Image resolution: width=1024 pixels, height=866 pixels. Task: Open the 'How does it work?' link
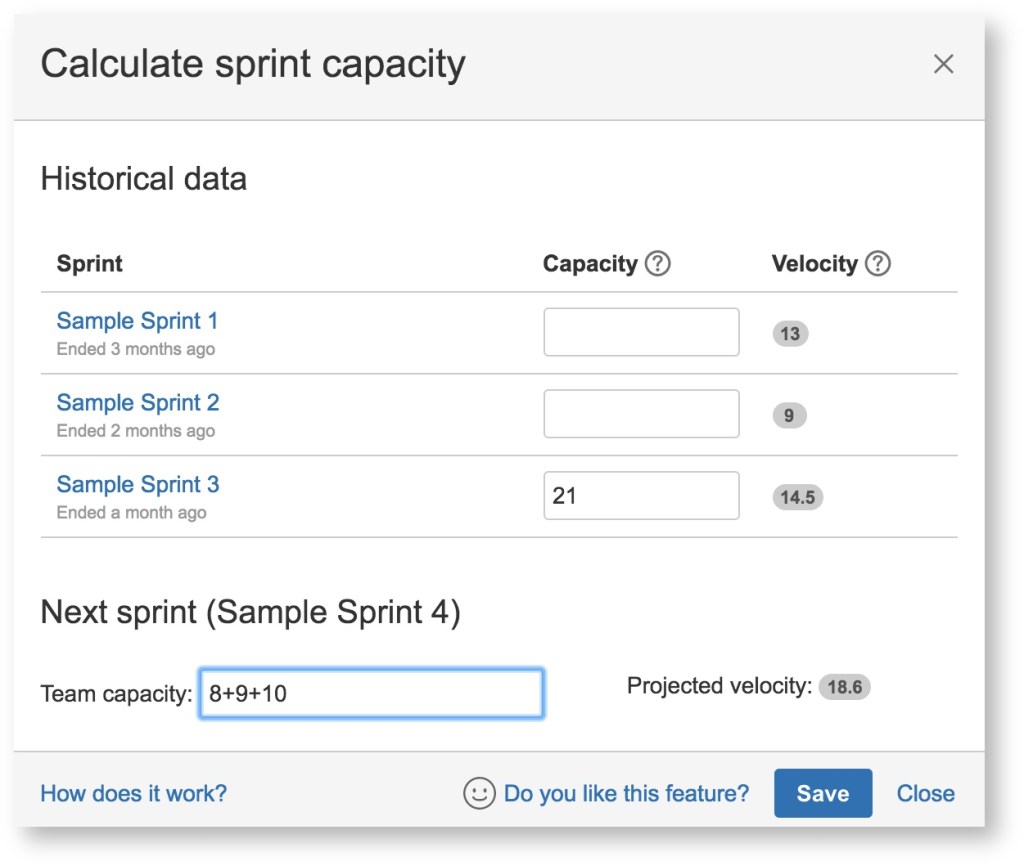point(133,793)
